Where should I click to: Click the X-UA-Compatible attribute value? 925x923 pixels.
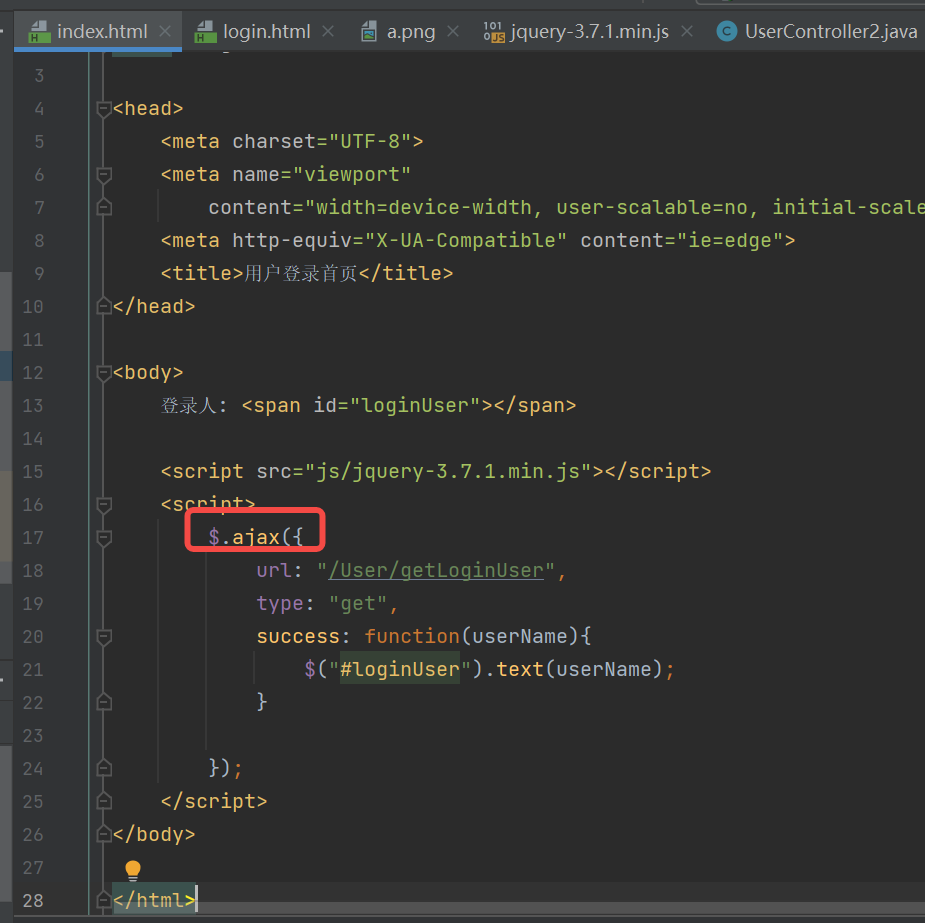coord(466,241)
